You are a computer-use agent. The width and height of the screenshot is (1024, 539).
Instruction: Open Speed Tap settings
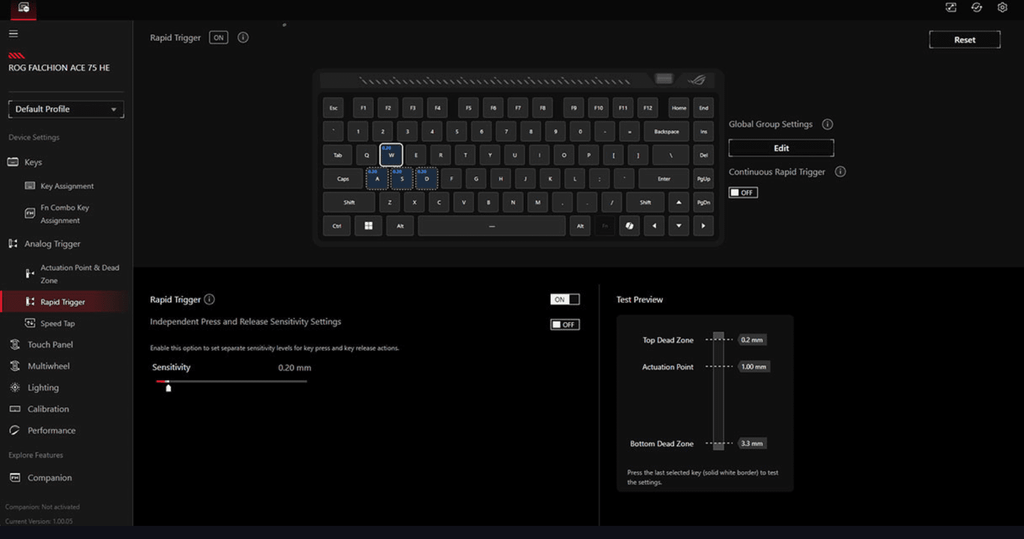click(57, 323)
